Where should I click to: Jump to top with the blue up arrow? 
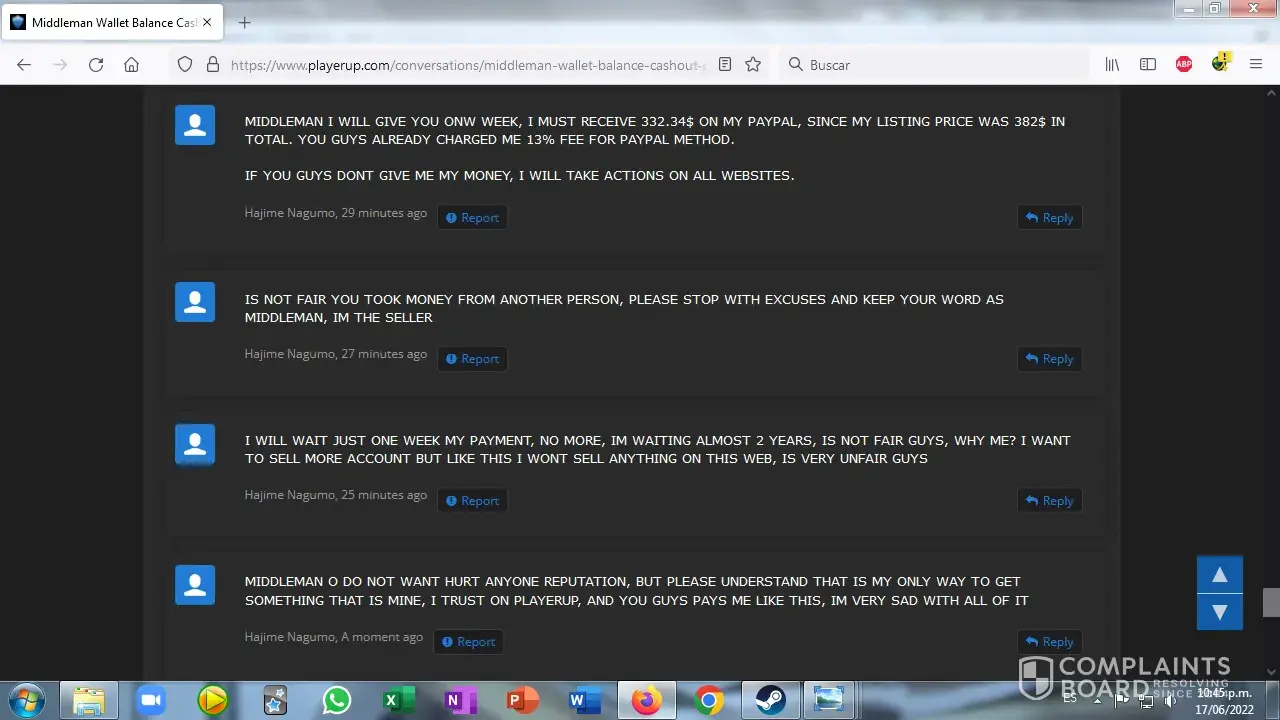pos(1220,575)
